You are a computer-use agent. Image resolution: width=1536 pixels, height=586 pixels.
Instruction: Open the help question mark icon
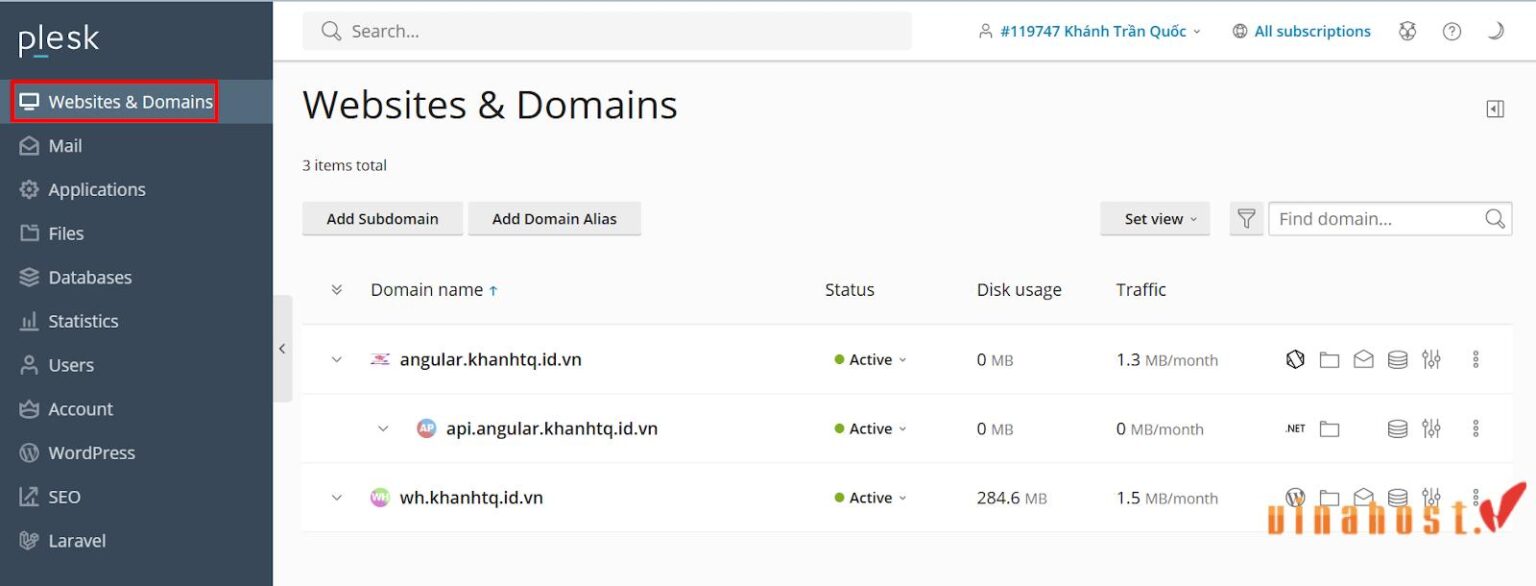pos(1452,31)
